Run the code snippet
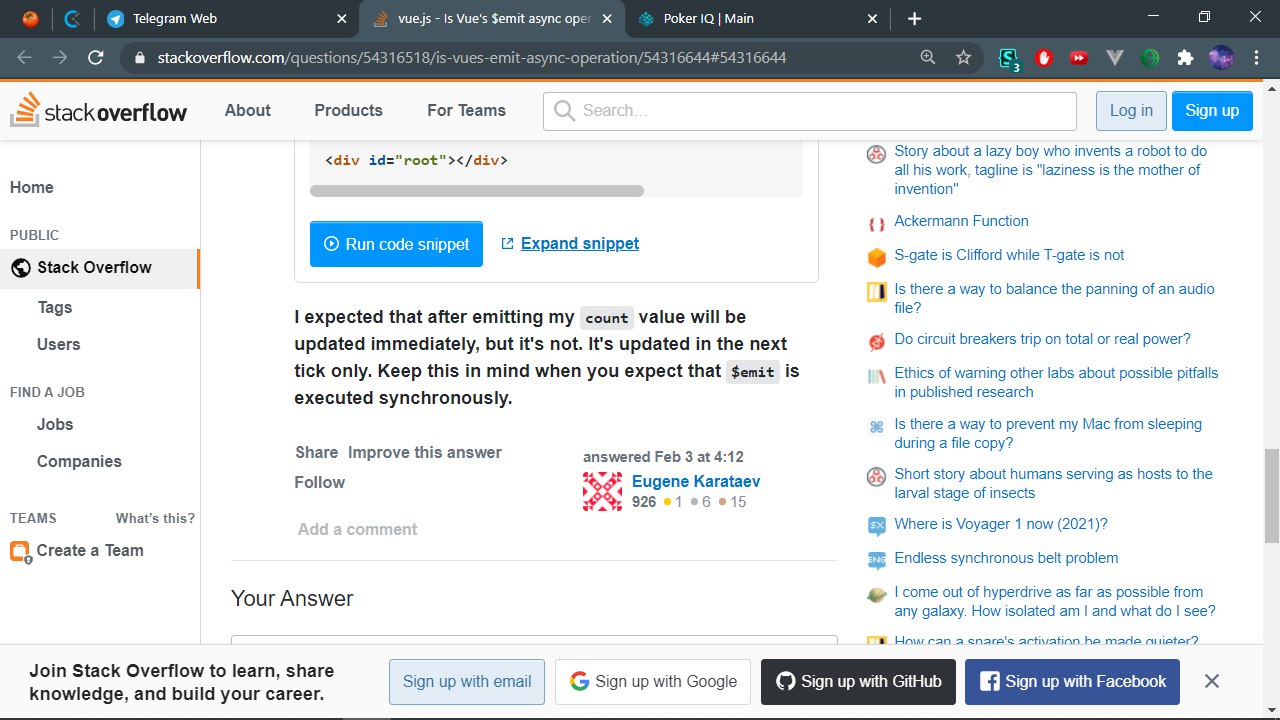Viewport: 1280px width, 720px height. tap(396, 244)
